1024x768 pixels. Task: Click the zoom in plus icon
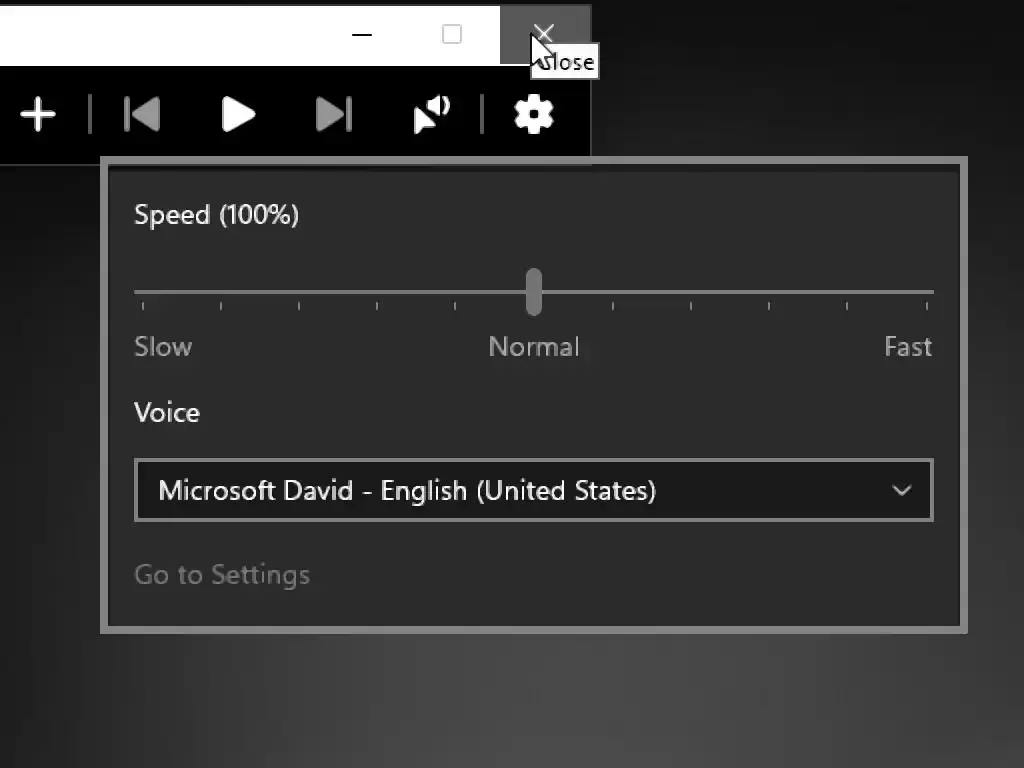[38, 115]
